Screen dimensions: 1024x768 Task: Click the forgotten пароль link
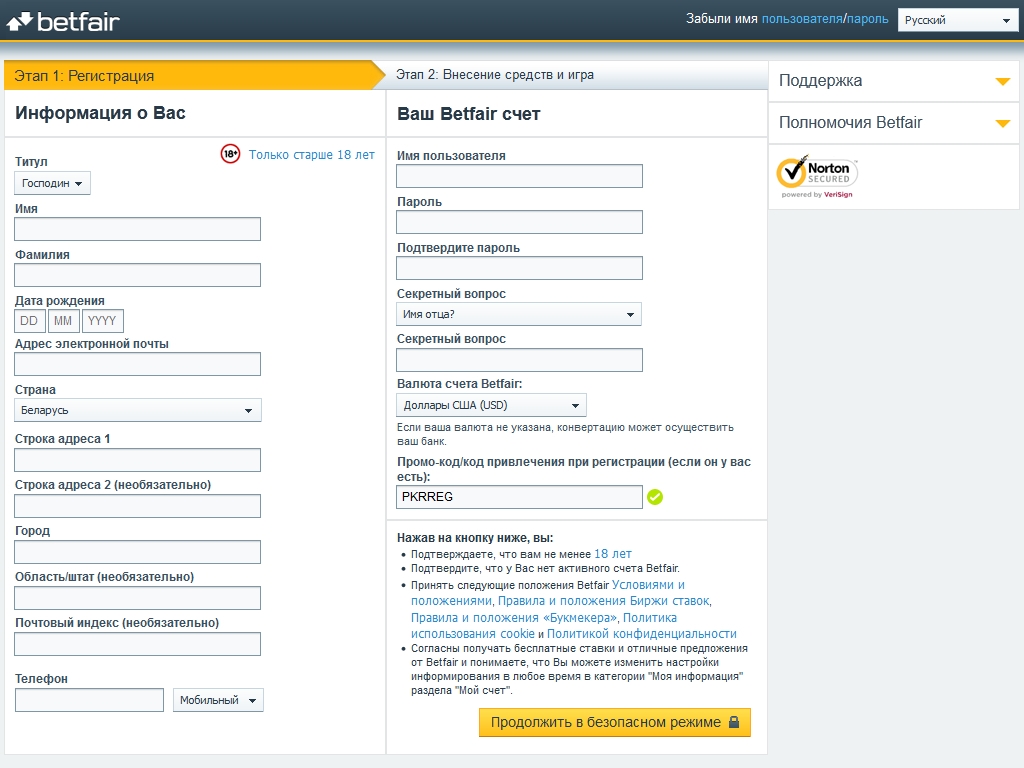click(x=867, y=19)
